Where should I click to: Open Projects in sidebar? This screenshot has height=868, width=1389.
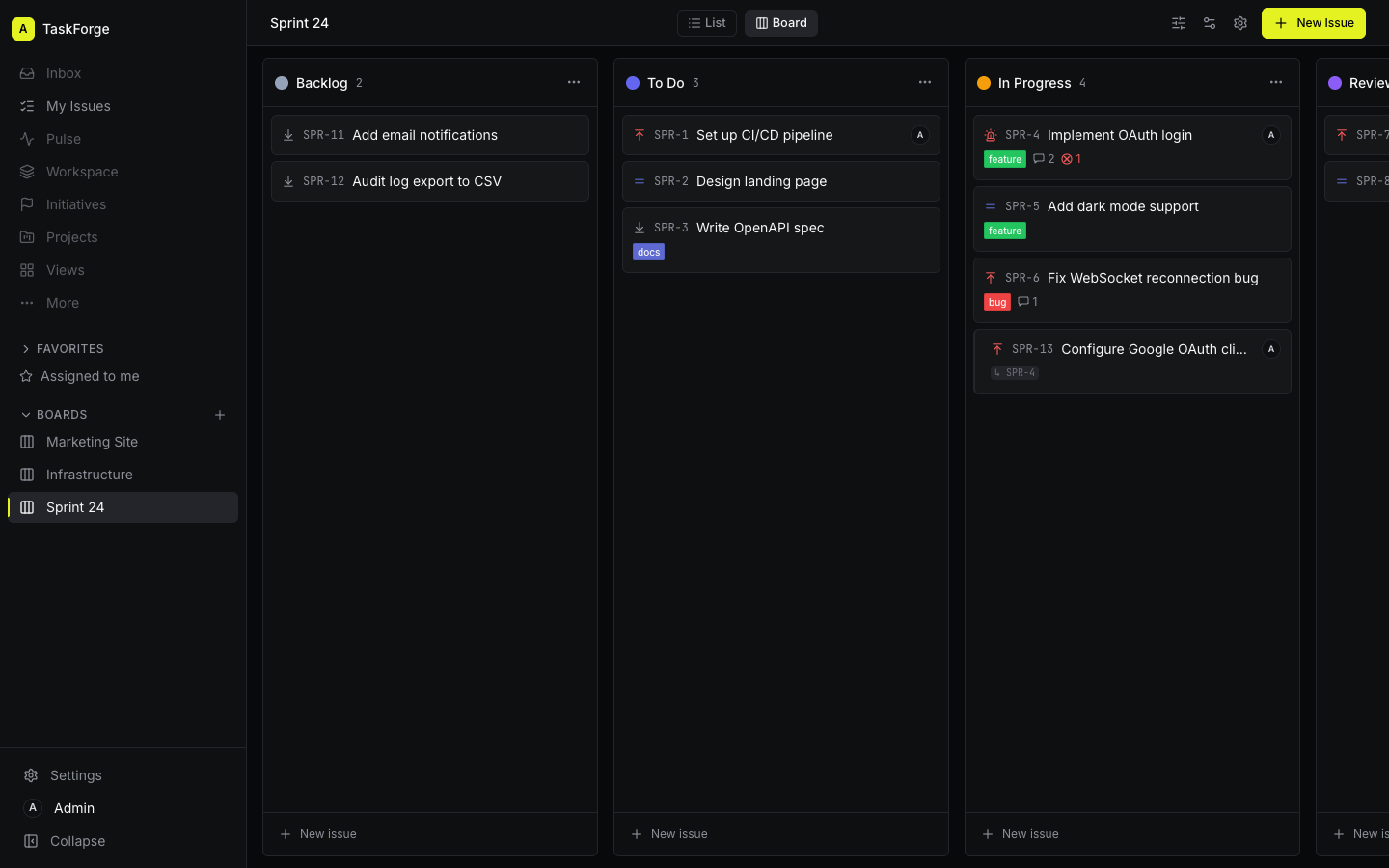tap(123, 237)
